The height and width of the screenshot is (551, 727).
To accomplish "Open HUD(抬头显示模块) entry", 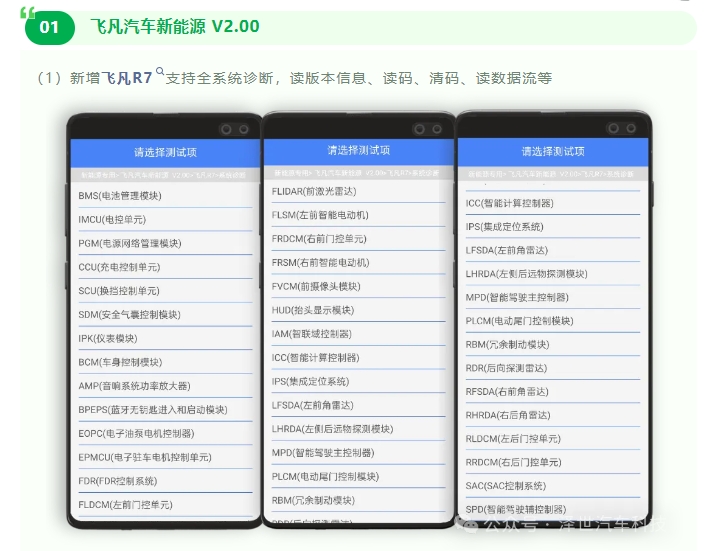I will [358, 310].
